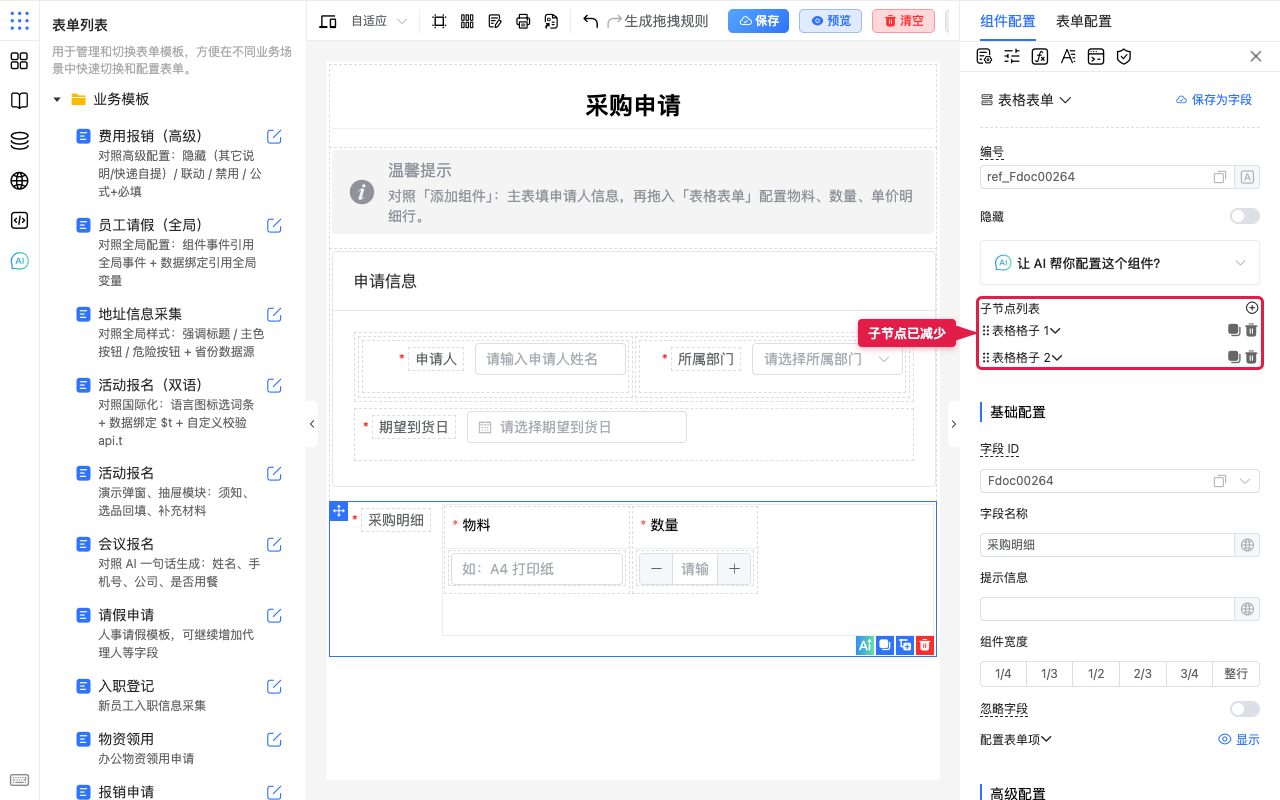This screenshot has width=1280, height=800.
Task: Open the sliders settings config icon
Action: point(1012,56)
